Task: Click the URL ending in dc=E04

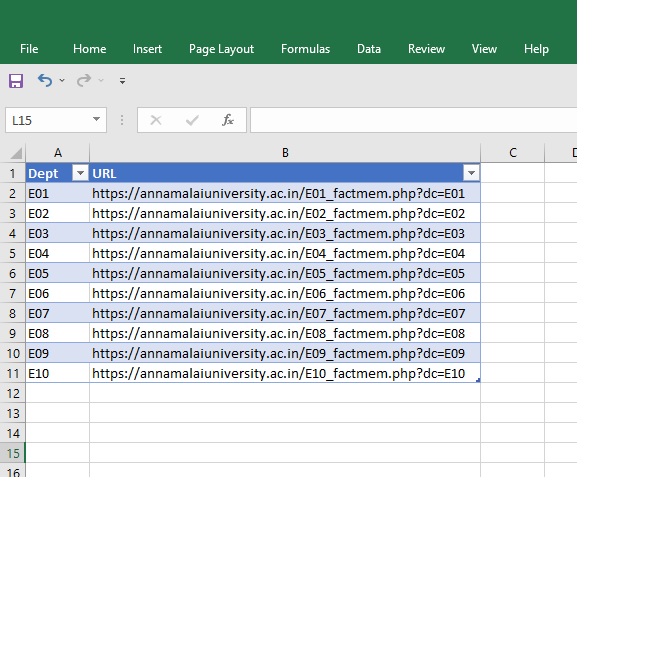Action: tap(279, 253)
